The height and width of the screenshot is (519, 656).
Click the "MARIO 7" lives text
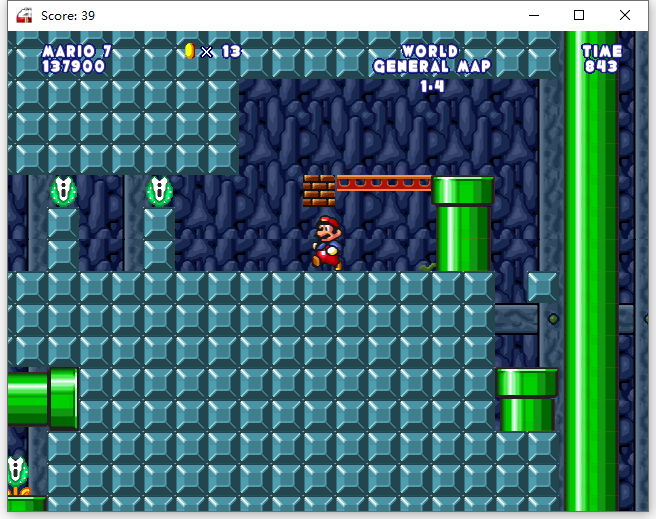tap(77, 51)
